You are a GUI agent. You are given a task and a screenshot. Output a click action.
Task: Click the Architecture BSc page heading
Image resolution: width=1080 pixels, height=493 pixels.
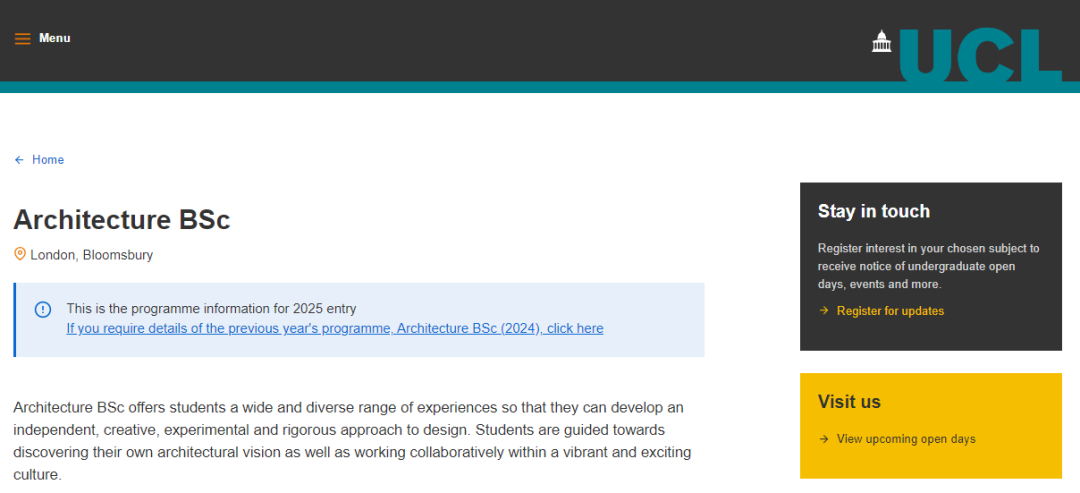click(x=122, y=220)
